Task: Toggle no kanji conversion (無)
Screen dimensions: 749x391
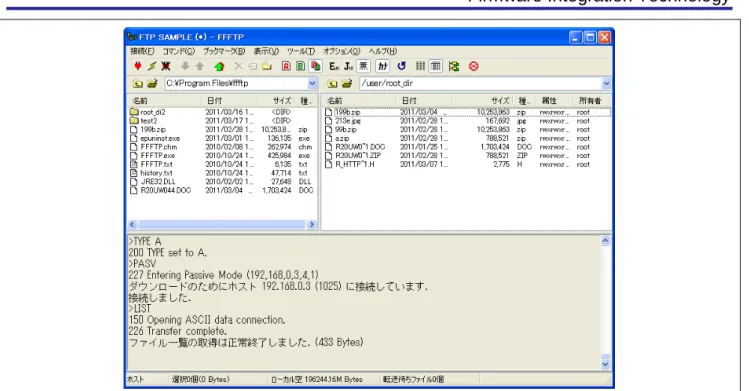Action: [x=364, y=66]
